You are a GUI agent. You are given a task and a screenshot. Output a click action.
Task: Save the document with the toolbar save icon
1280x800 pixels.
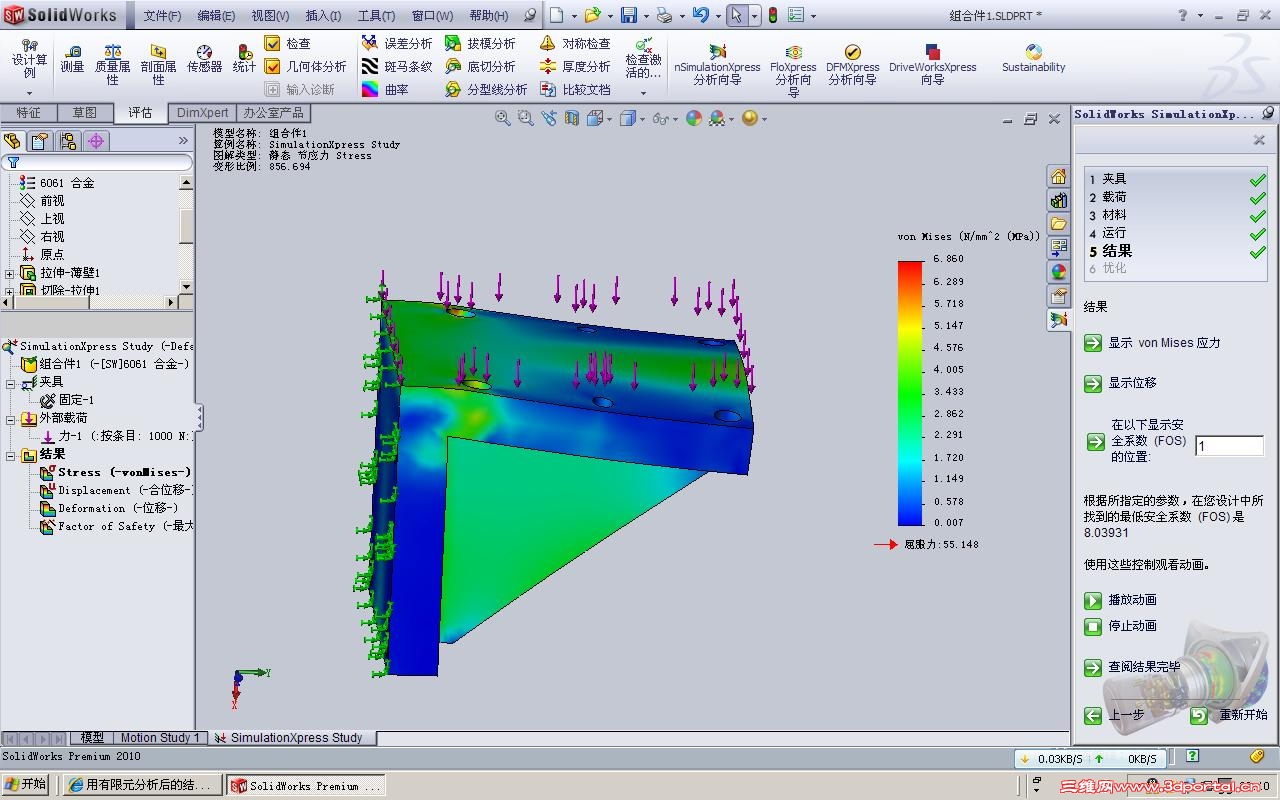tap(629, 15)
